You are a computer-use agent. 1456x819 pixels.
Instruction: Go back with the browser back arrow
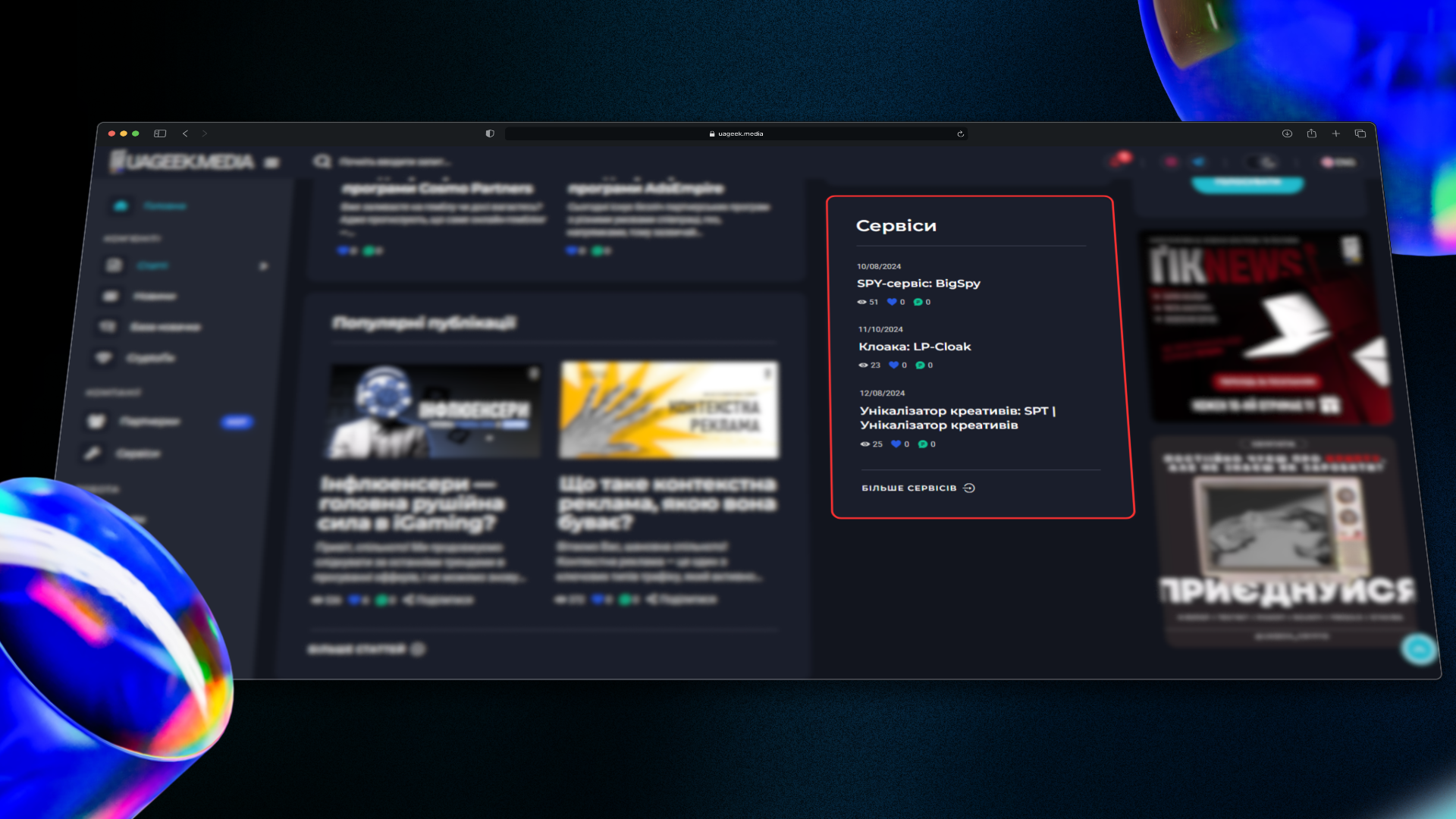coord(185,133)
